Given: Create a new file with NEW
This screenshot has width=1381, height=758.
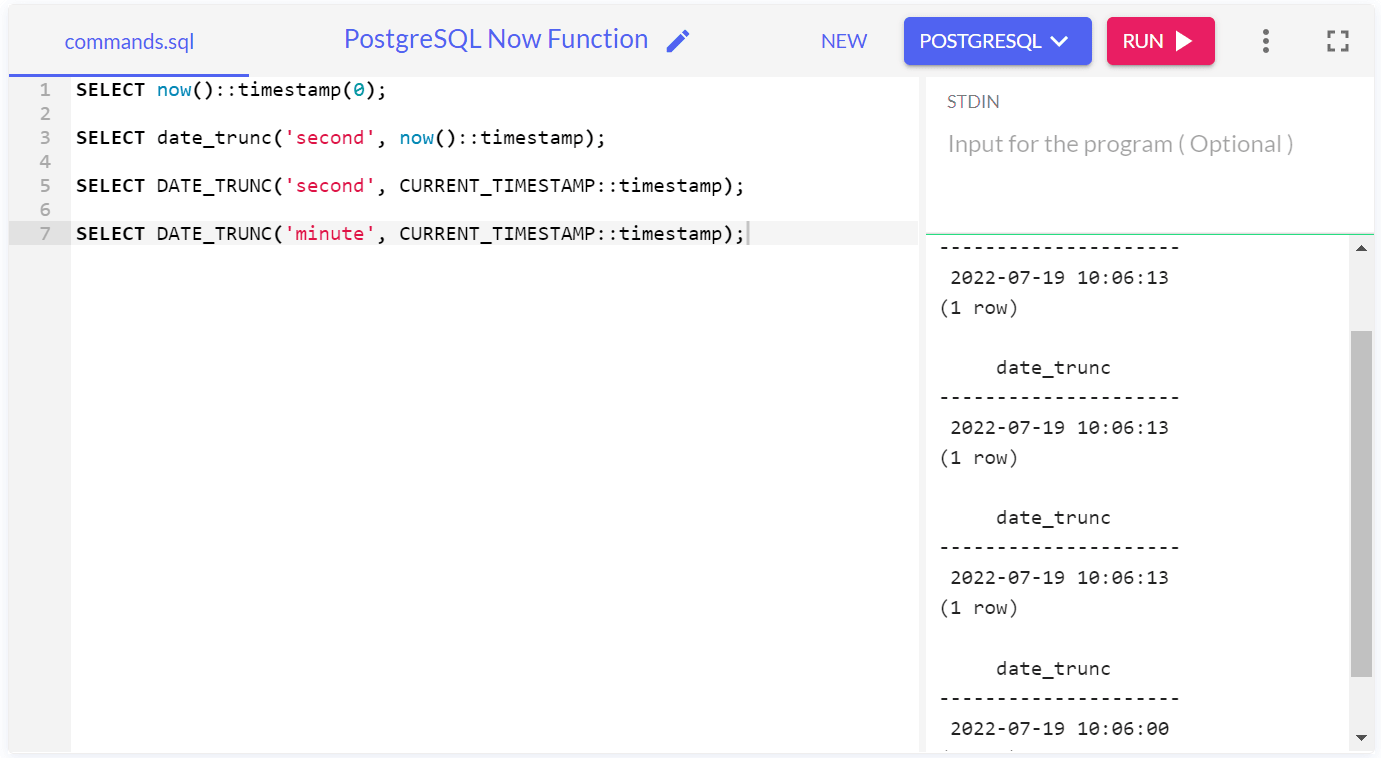Looking at the screenshot, I should coord(844,41).
